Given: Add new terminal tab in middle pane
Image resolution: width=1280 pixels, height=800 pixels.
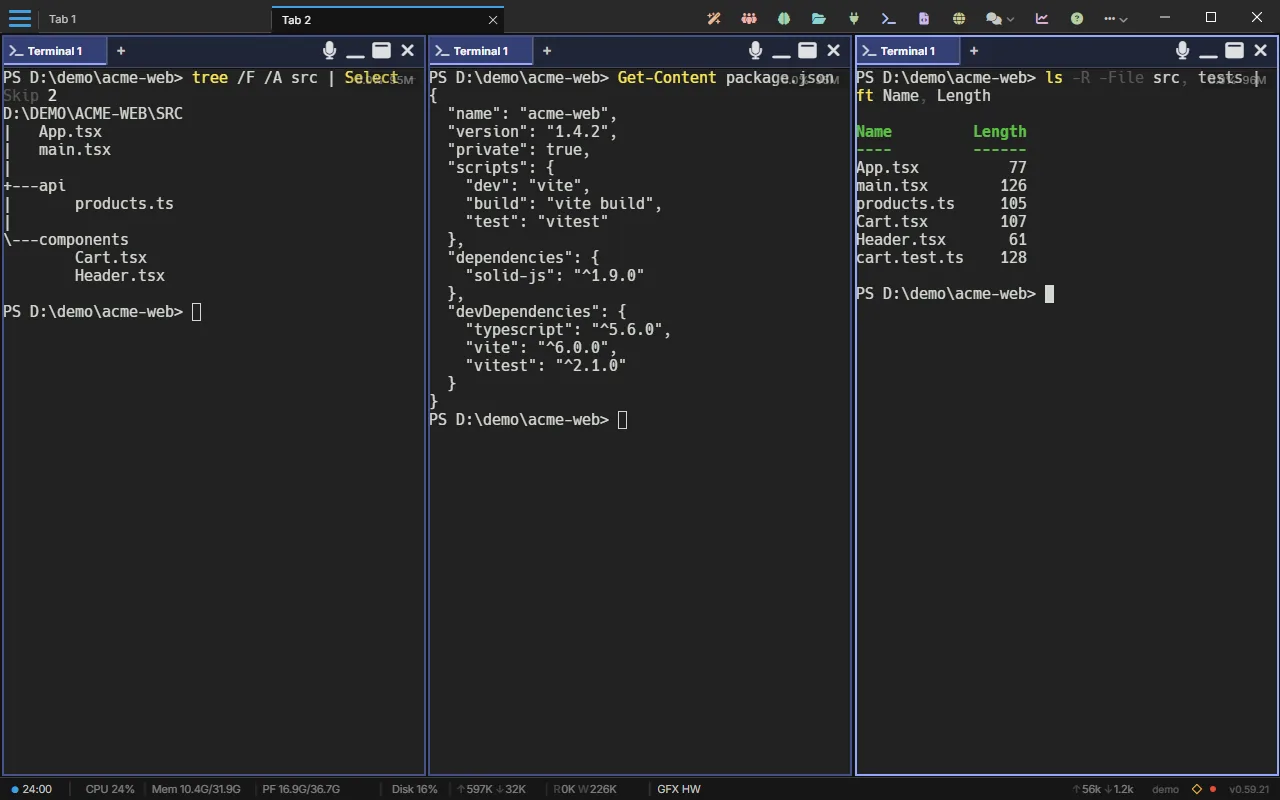Looking at the screenshot, I should 547,51.
